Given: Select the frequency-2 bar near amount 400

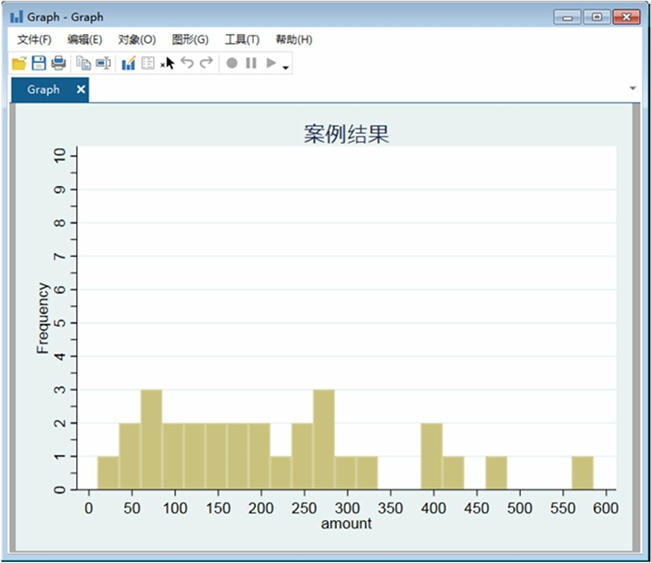Looking at the screenshot, I should [x=432, y=456].
